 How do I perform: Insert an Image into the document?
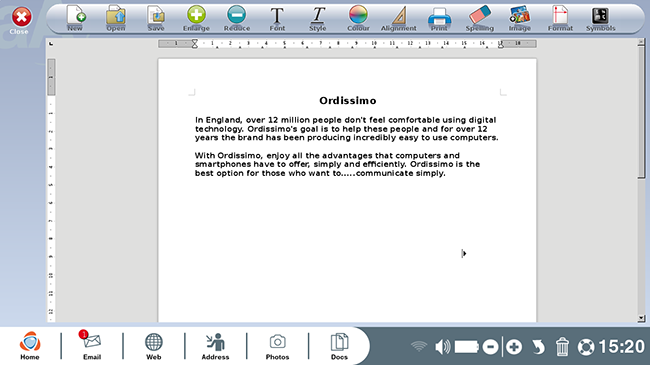pos(520,19)
